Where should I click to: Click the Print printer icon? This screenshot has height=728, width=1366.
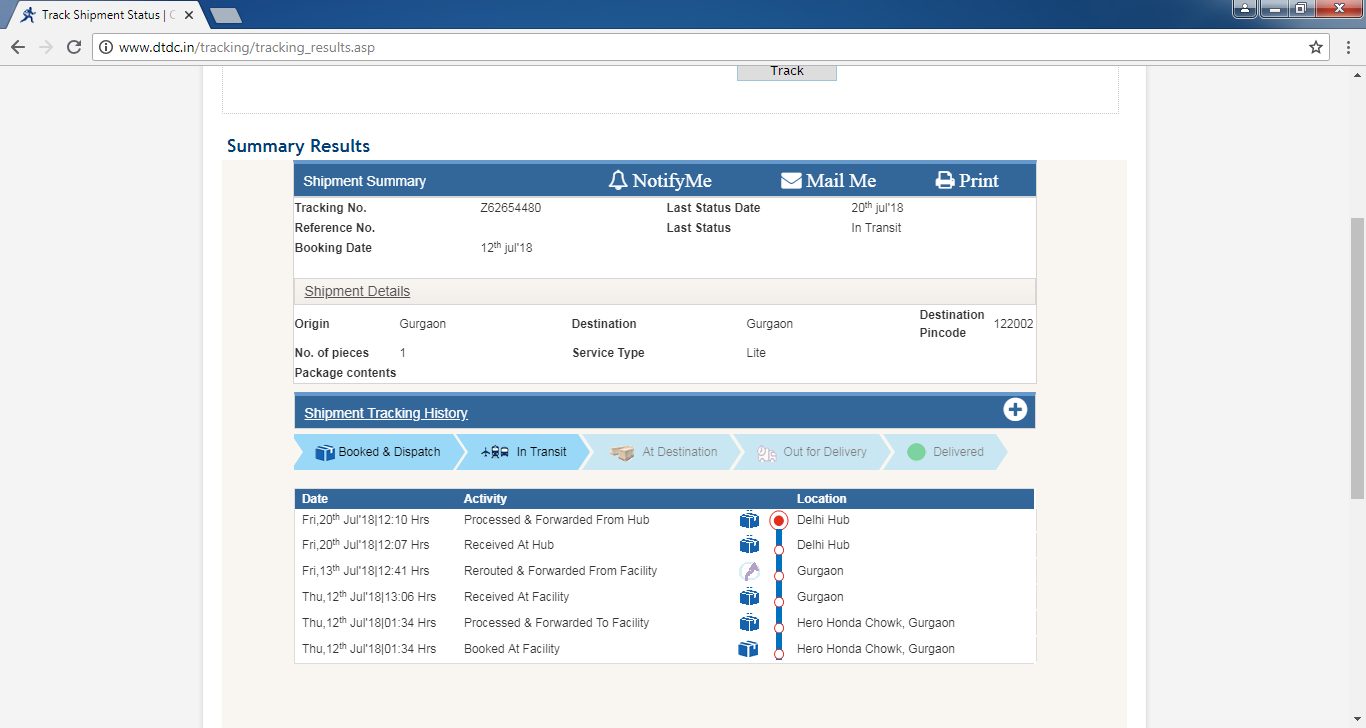945,181
